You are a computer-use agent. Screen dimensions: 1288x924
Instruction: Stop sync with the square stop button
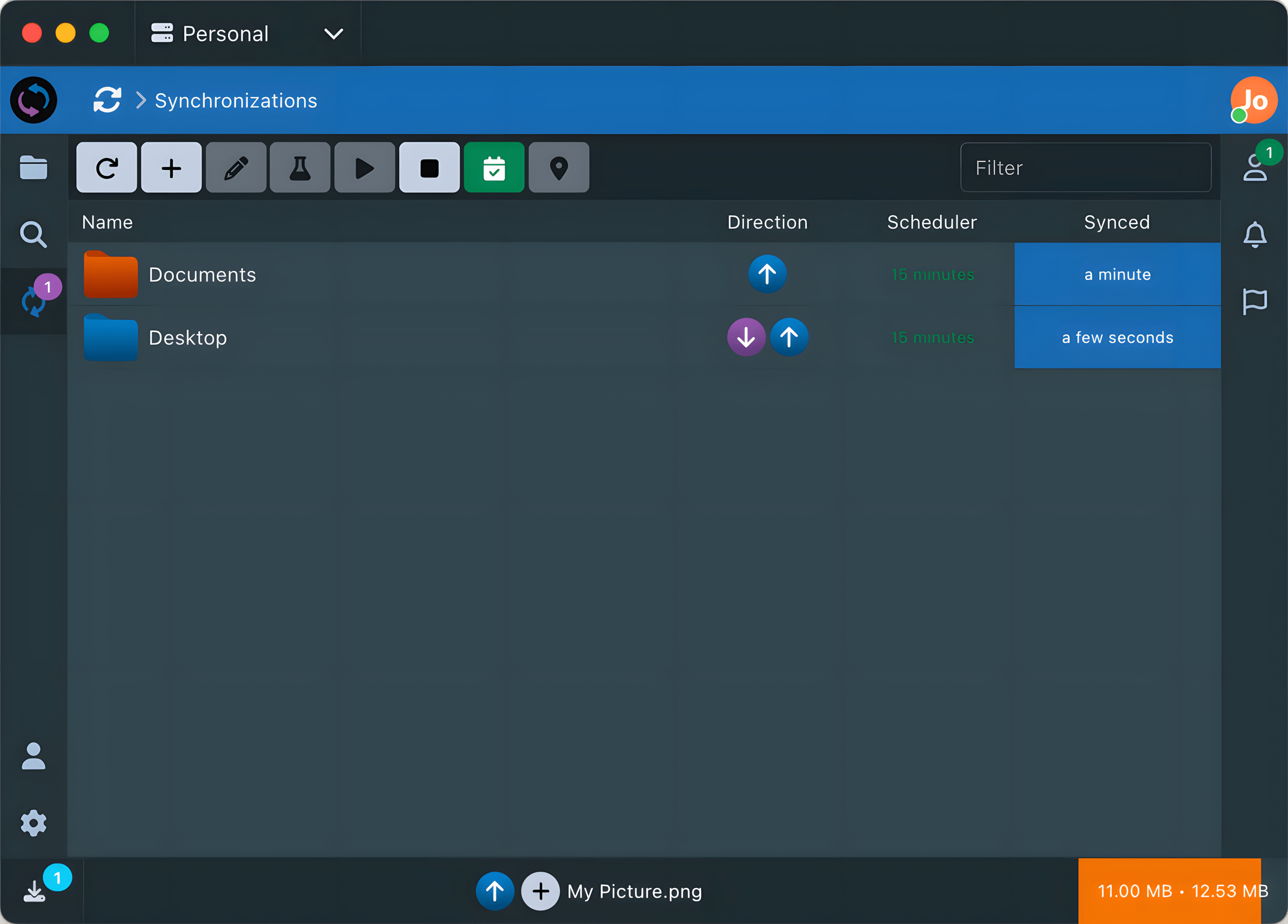429,168
